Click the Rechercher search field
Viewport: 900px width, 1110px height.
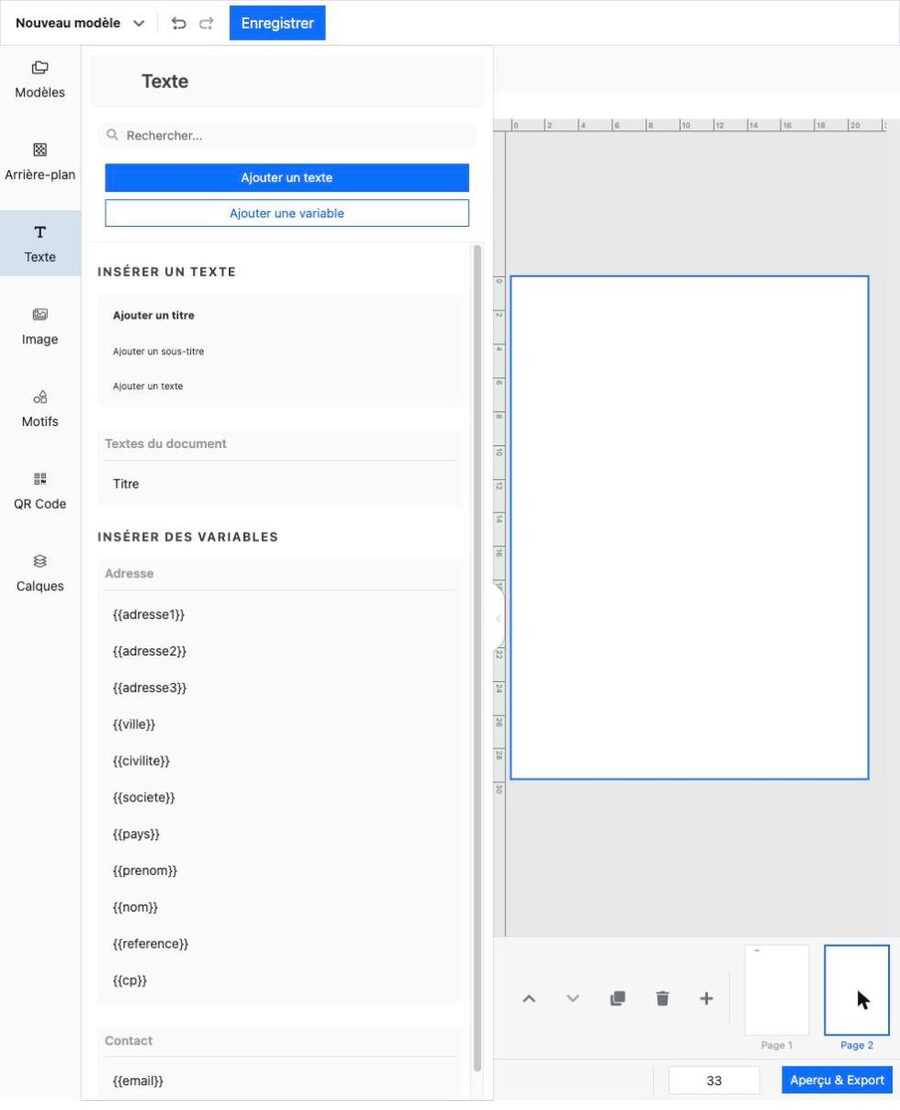click(287, 135)
